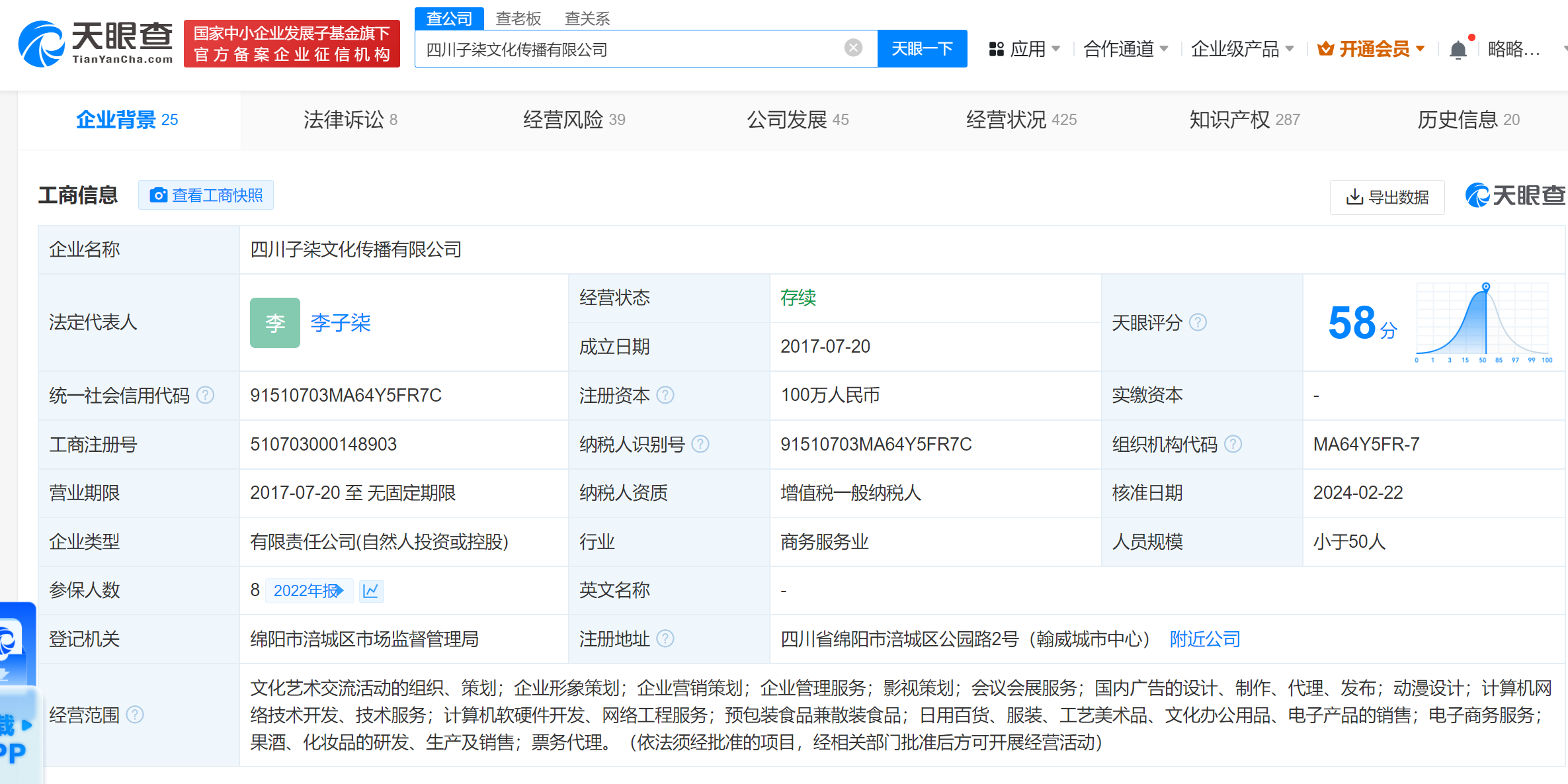Click help icon next to 组织机构代码

pos(1233,444)
